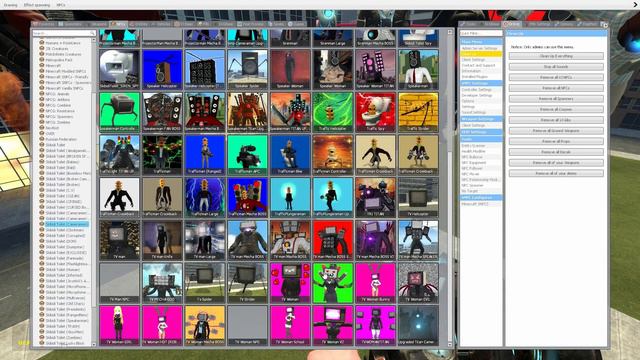Image resolution: width=640 pixels, height=360 pixels.
Task: Click the Remove all Props button
Action: pos(556,141)
